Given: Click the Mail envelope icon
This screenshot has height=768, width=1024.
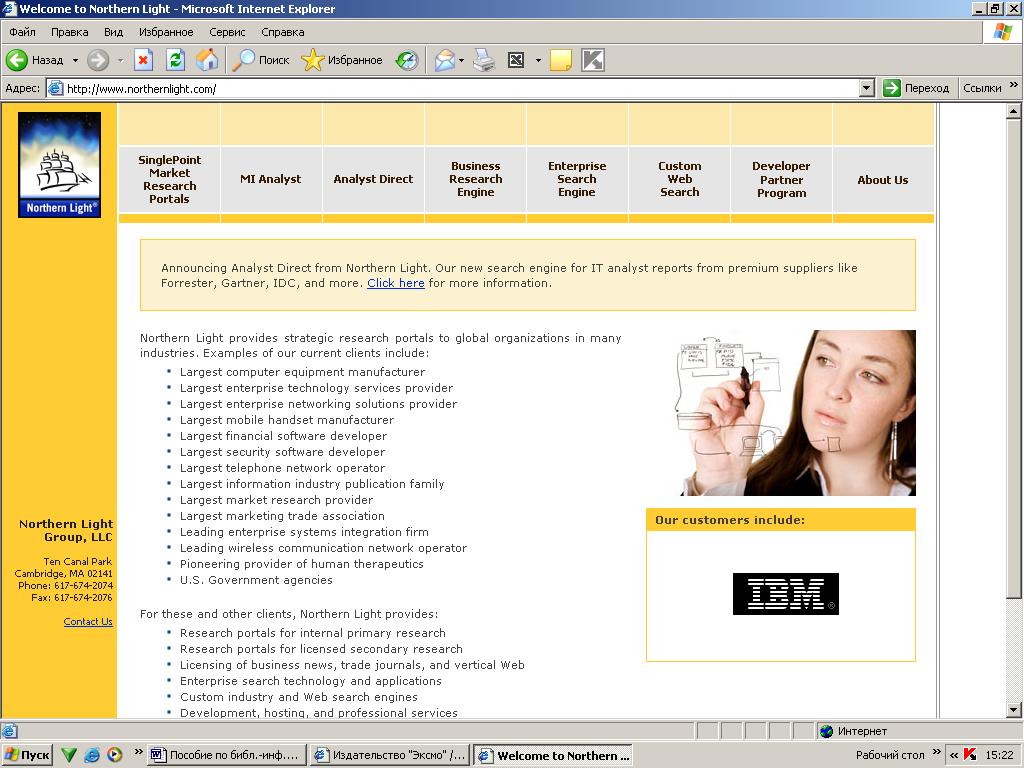Looking at the screenshot, I should (x=444, y=60).
